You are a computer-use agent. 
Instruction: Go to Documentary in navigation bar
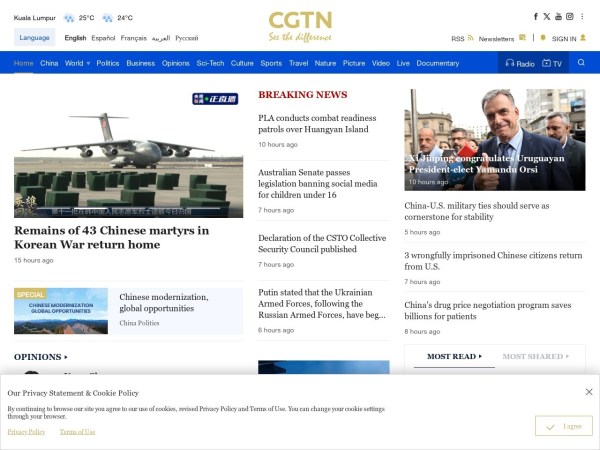point(438,63)
